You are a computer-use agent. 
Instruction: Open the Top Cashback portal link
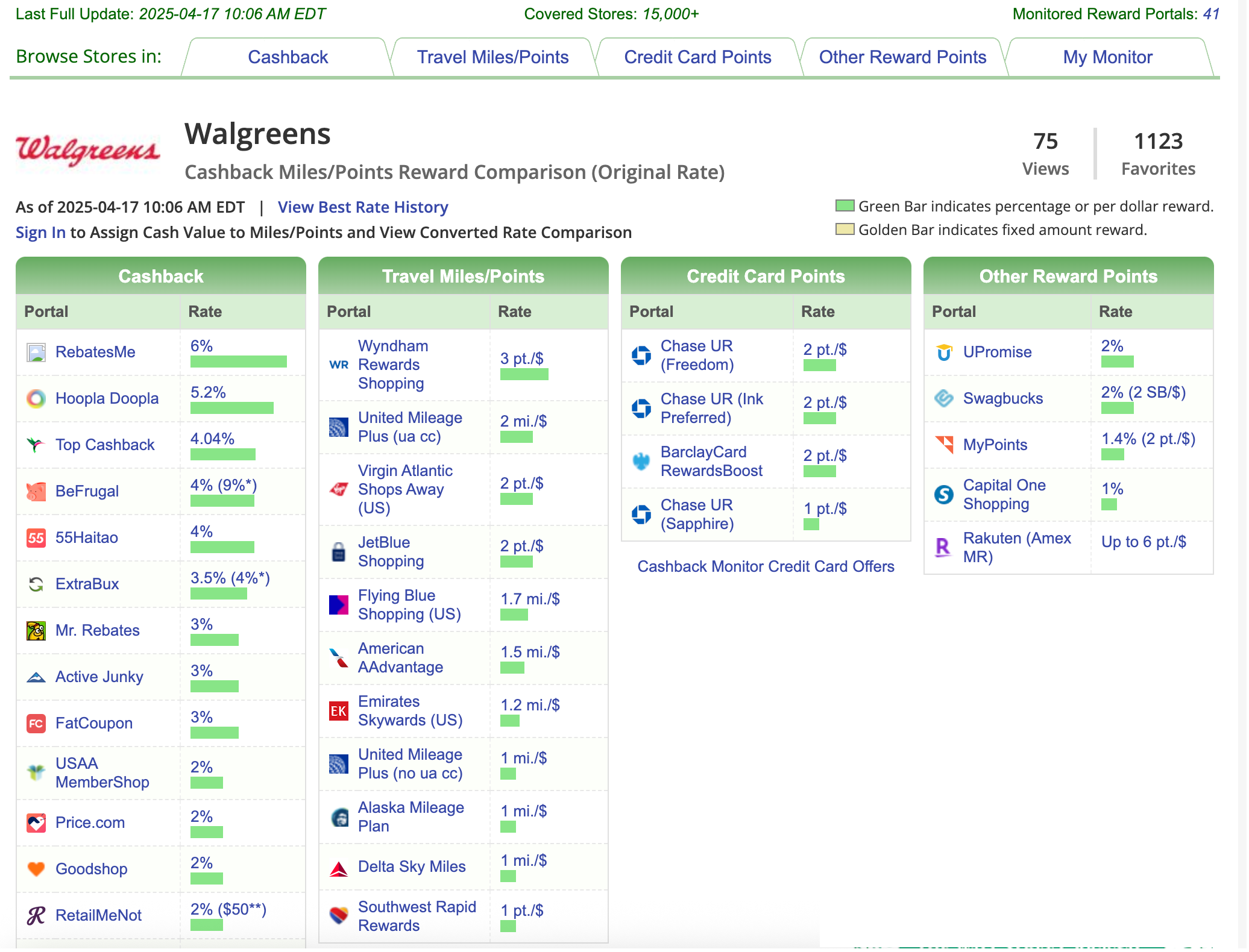[x=105, y=445]
